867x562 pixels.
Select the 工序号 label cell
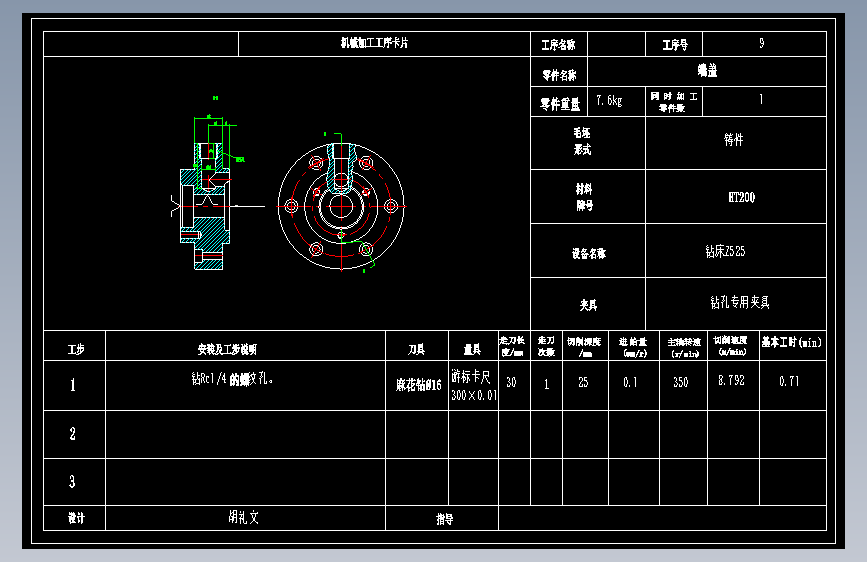point(674,44)
